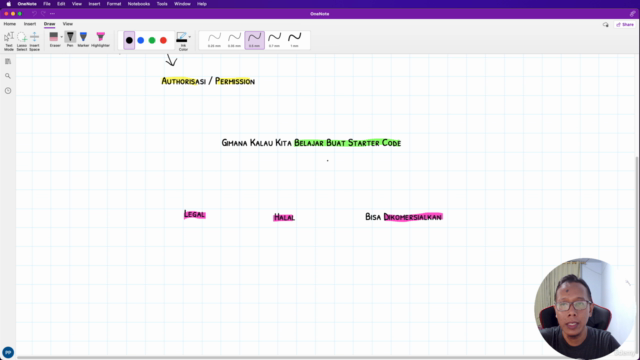This screenshot has width=640, height=360.
Task: Open the search magnifier in sidebar
Action: coord(8,76)
